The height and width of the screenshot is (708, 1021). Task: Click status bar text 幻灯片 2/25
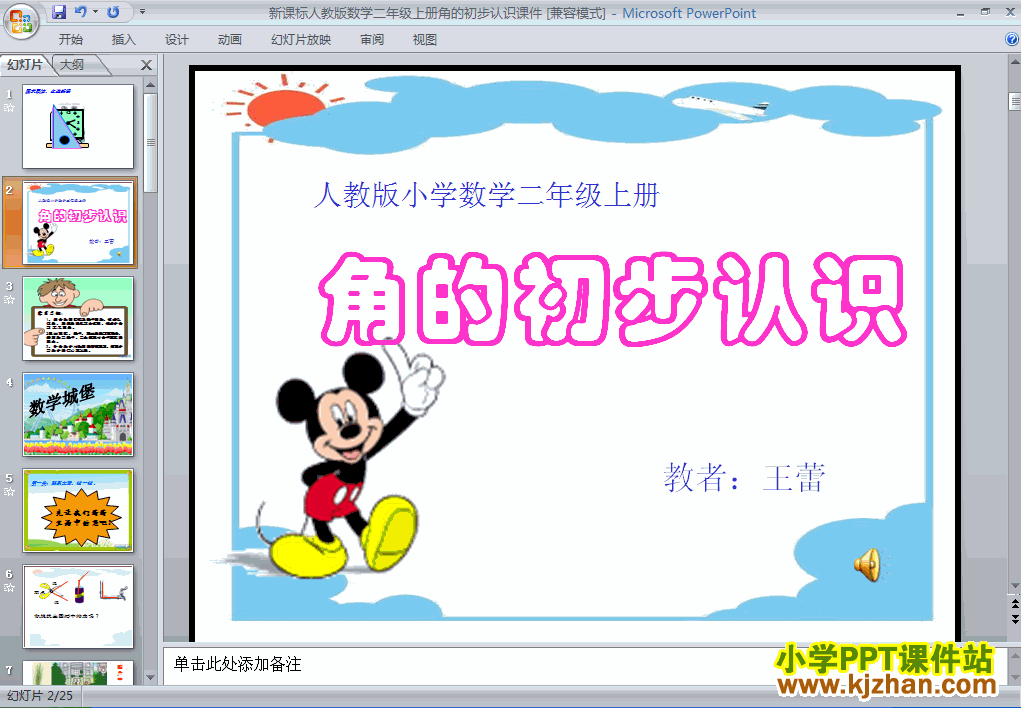[x=40, y=696]
